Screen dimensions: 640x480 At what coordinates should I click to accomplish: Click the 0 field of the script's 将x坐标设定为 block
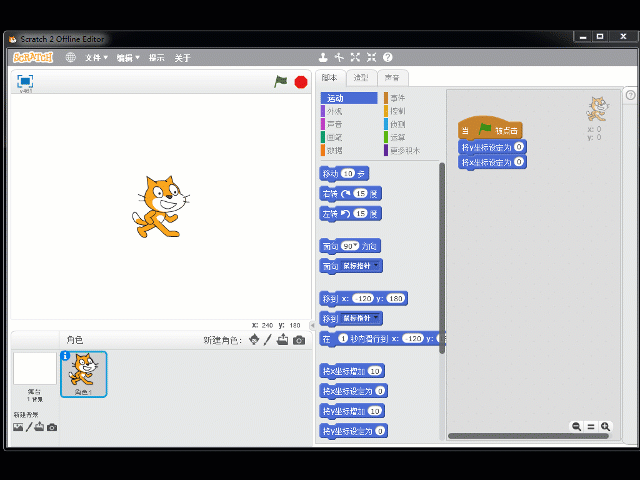click(518, 162)
